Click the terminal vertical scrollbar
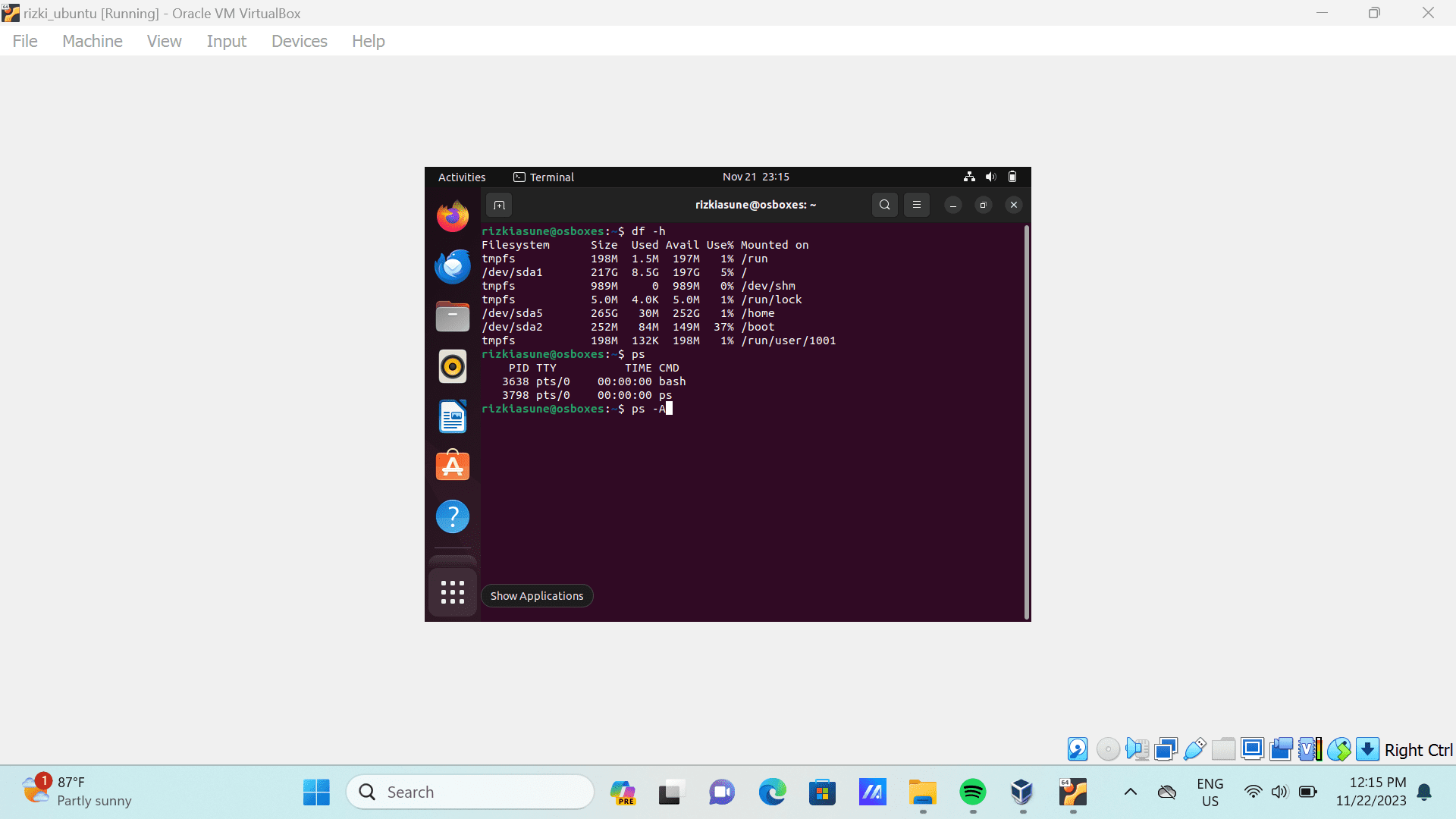 (1027, 422)
